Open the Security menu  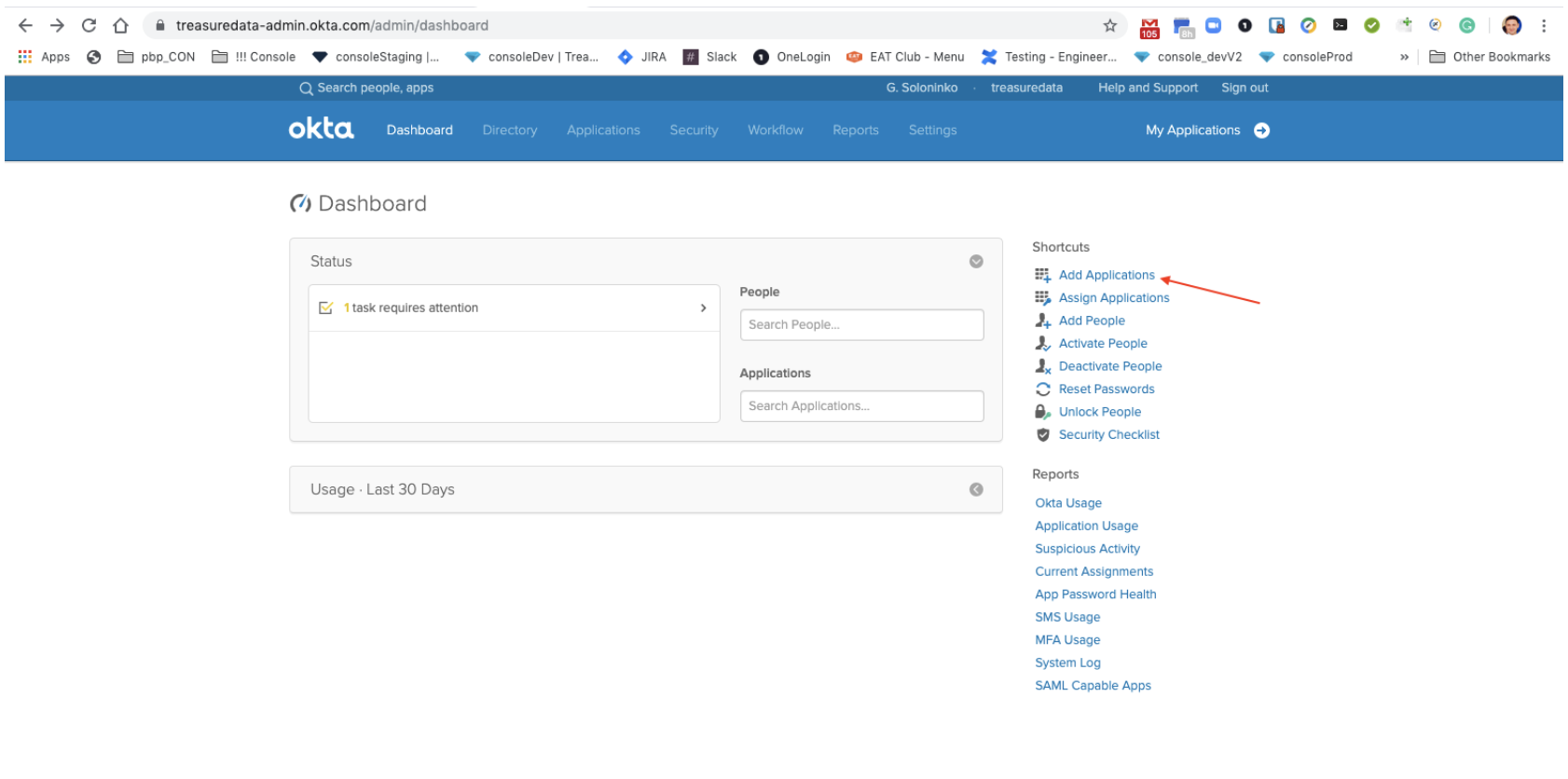click(694, 130)
